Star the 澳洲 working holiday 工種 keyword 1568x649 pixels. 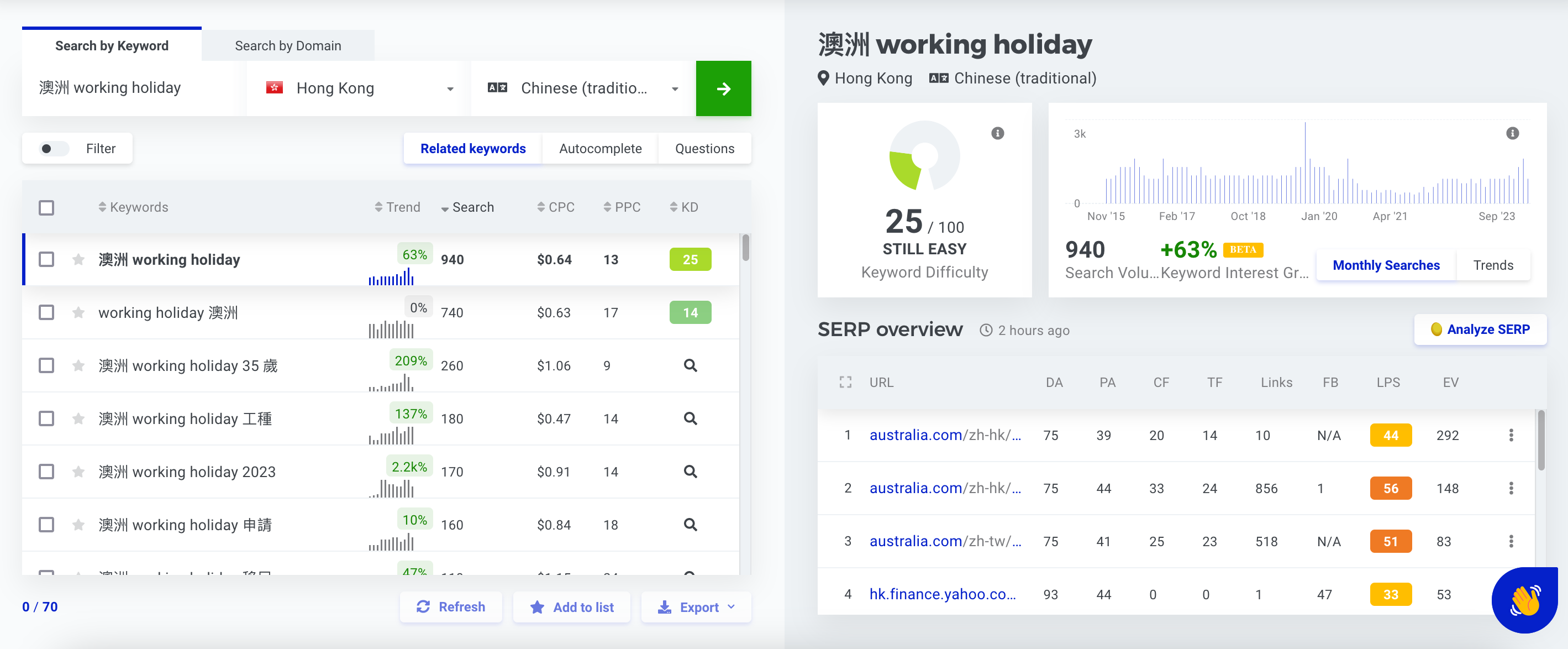click(x=78, y=419)
